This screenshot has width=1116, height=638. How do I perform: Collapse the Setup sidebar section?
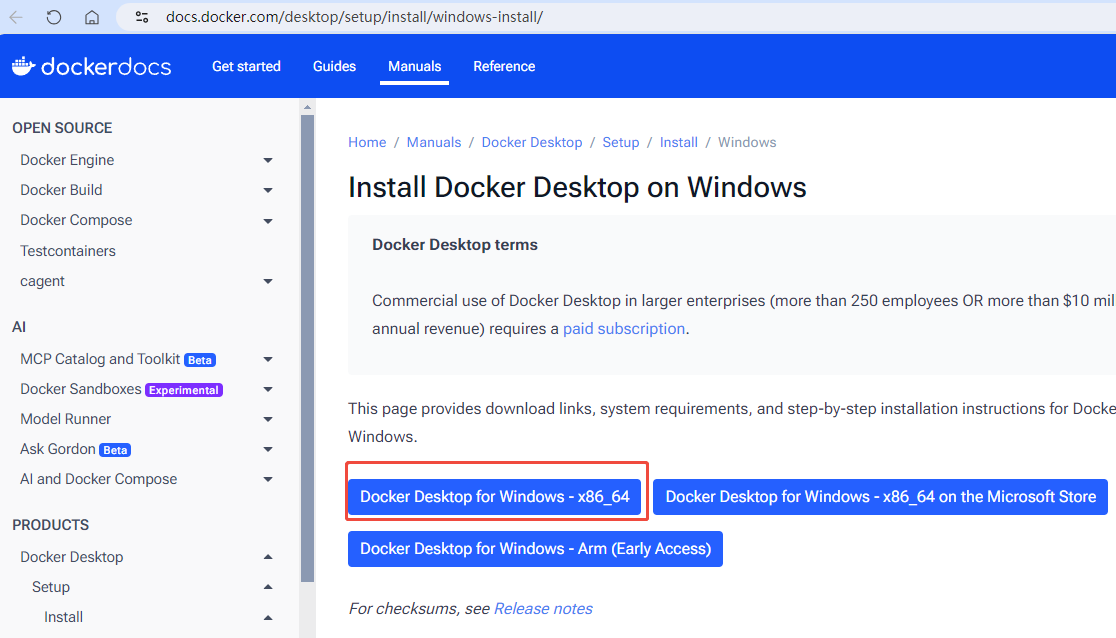[268, 587]
